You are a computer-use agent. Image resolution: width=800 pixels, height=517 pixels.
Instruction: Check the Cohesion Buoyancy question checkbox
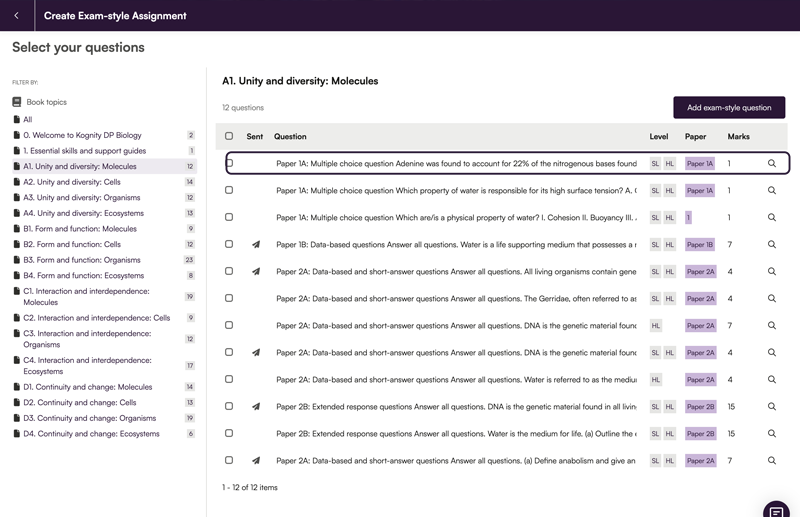point(229,217)
